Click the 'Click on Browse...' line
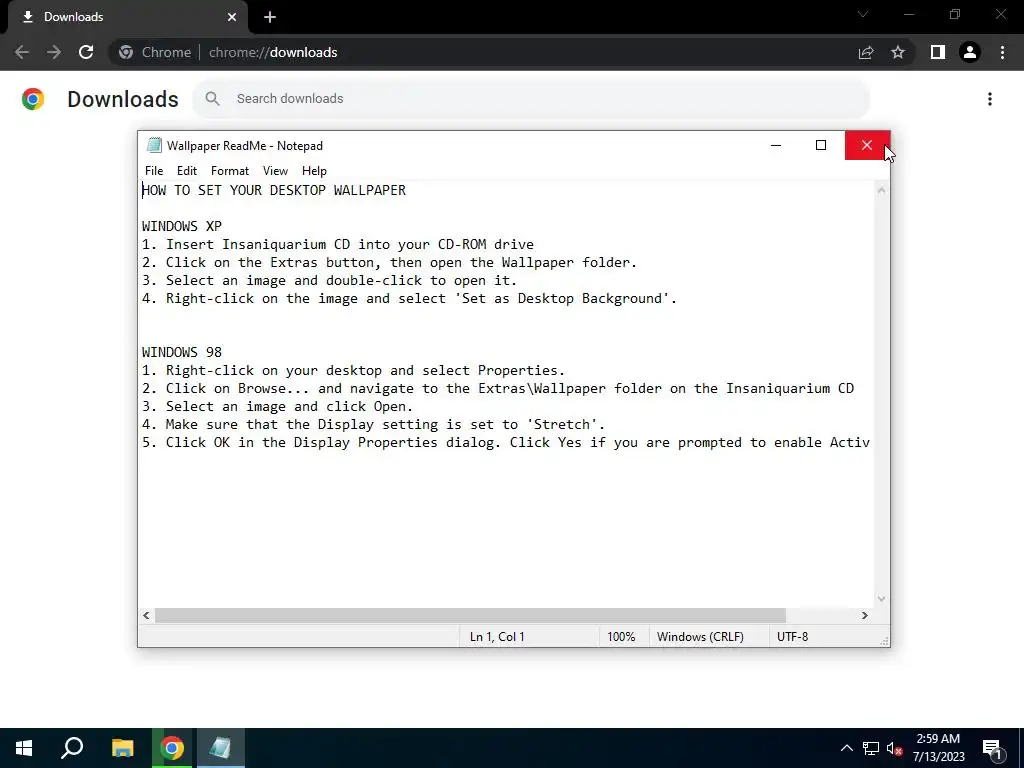1024x768 pixels. pyautogui.click(x=498, y=389)
